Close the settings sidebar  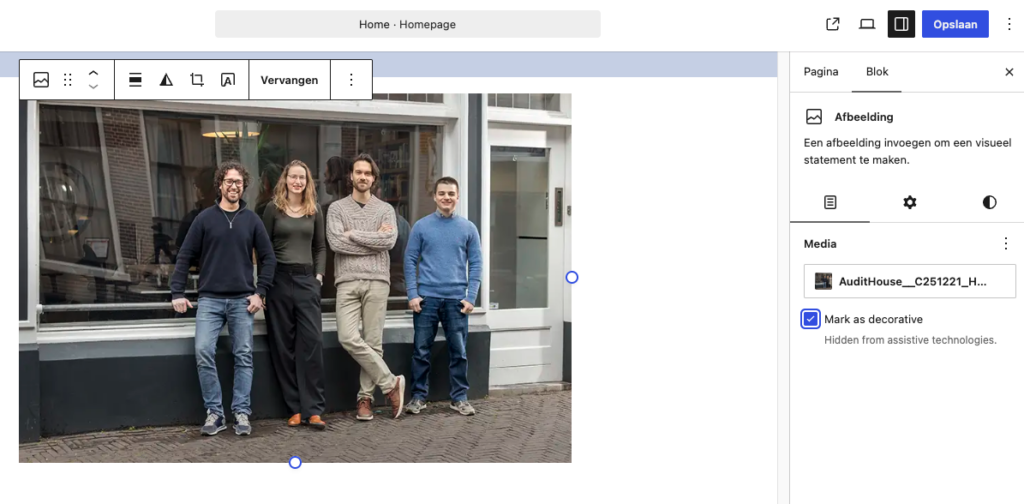(1009, 72)
